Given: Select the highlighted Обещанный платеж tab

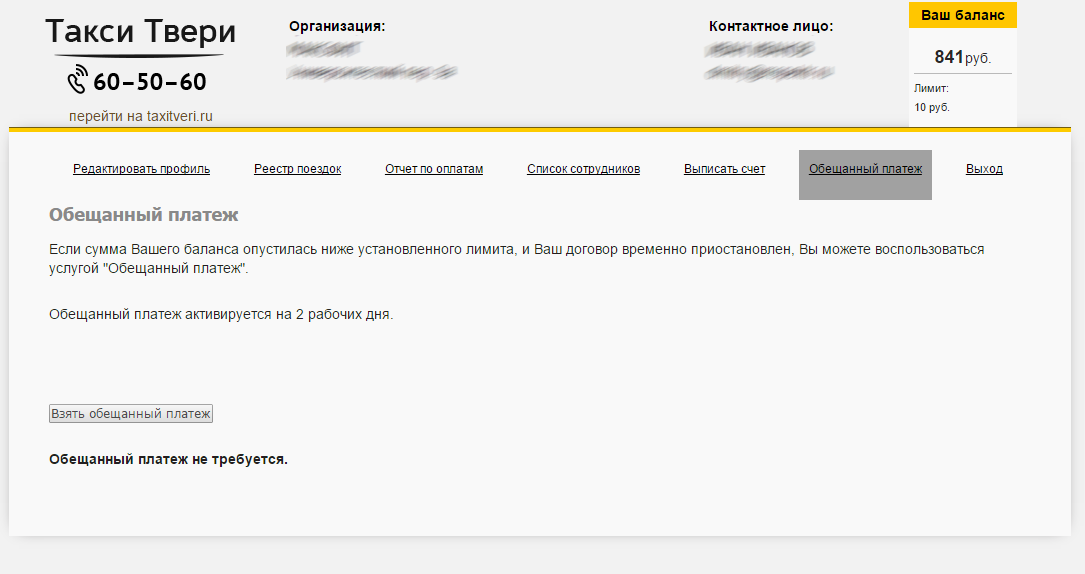Looking at the screenshot, I should [865, 169].
